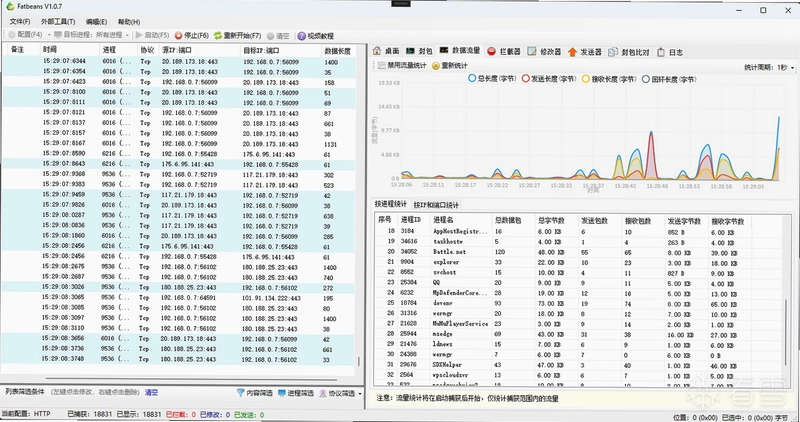The height and width of the screenshot is (422, 800).
Task: Open the 所有进程 target process dropdown
Action: coord(113,35)
